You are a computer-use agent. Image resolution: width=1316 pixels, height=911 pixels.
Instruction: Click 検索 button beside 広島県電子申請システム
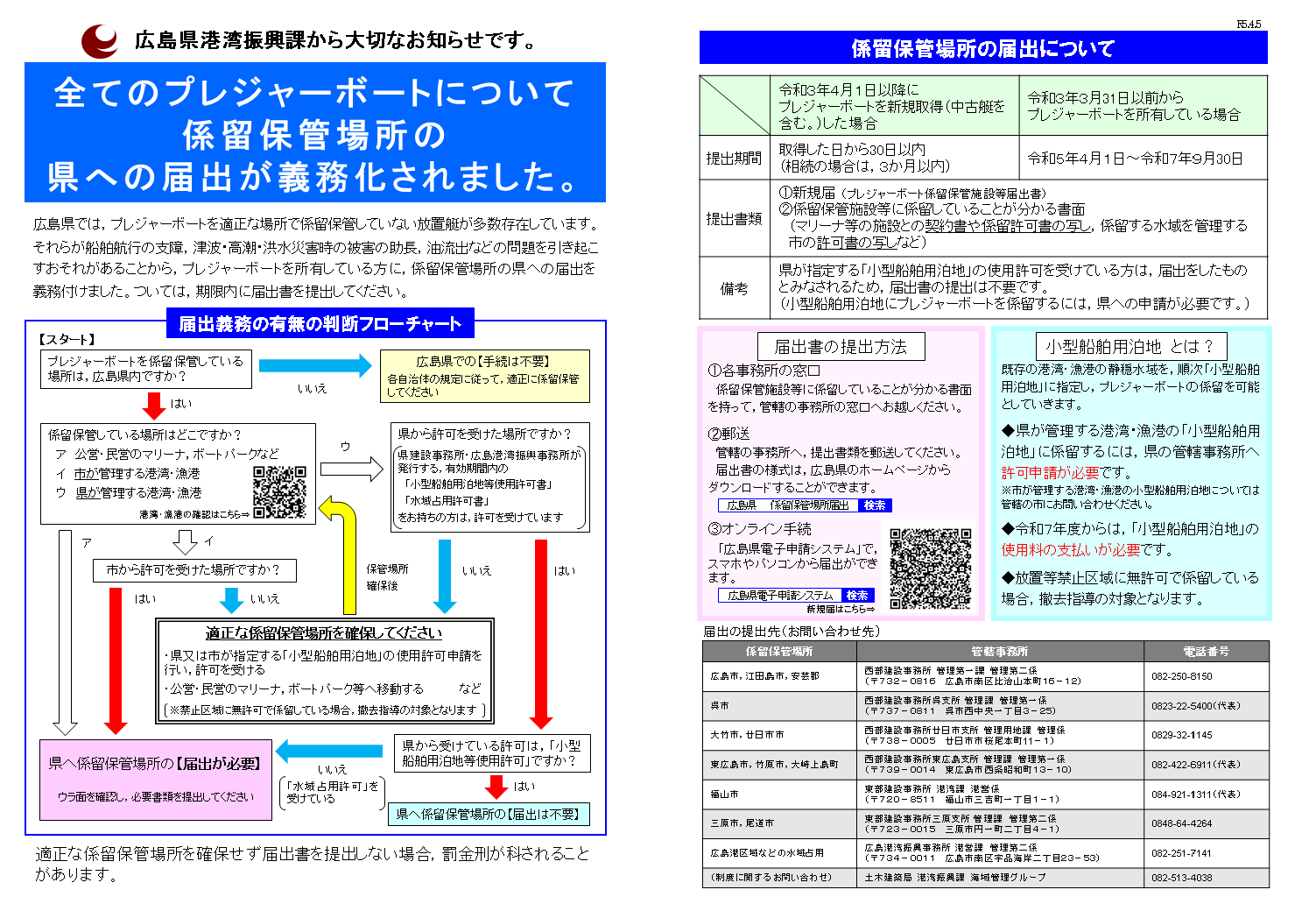857,596
